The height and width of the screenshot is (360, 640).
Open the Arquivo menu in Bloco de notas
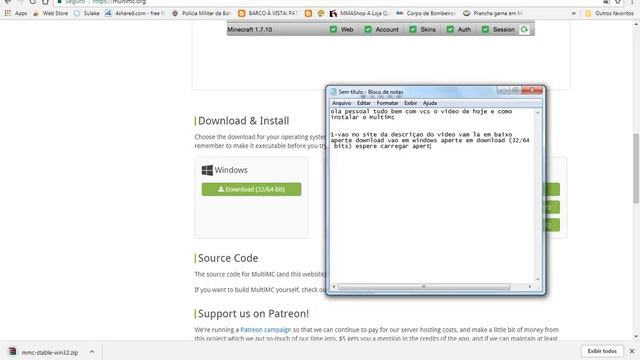(342, 103)
